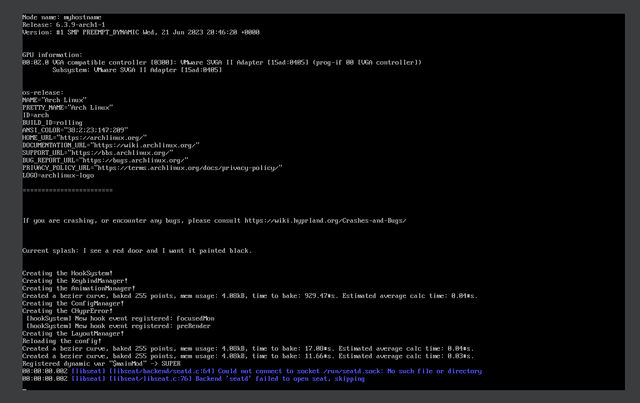Select the 'Current splash' red door line
Viewport: 640px width, 403px height.
[x=137, y=251]
